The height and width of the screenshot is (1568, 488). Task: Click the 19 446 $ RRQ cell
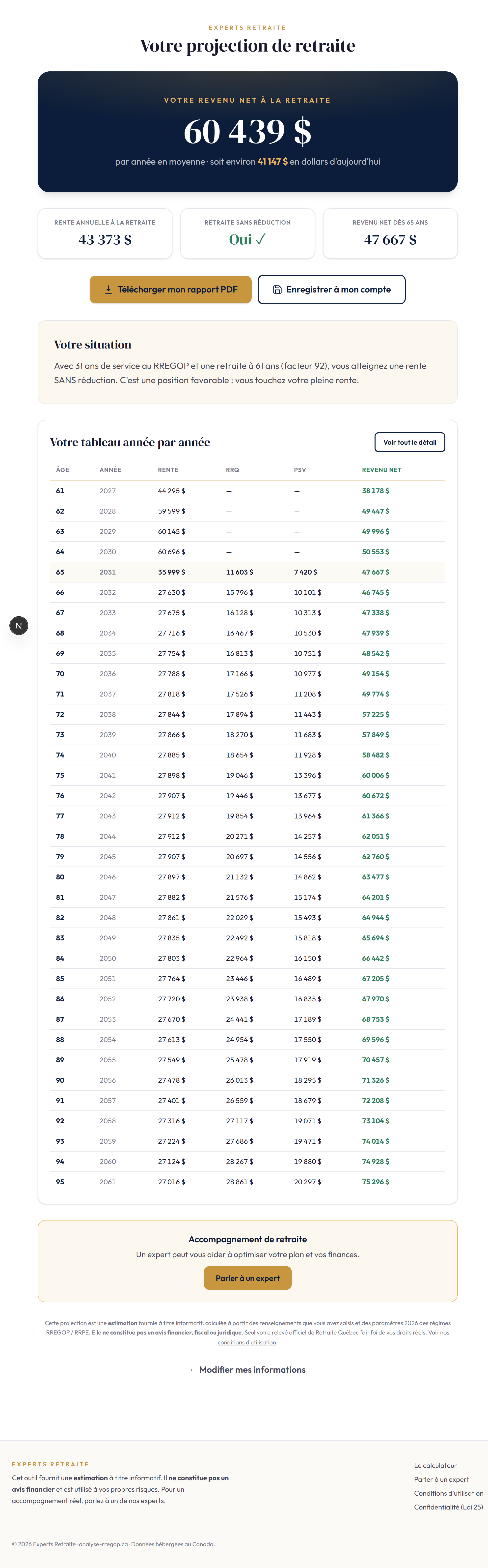240,796
